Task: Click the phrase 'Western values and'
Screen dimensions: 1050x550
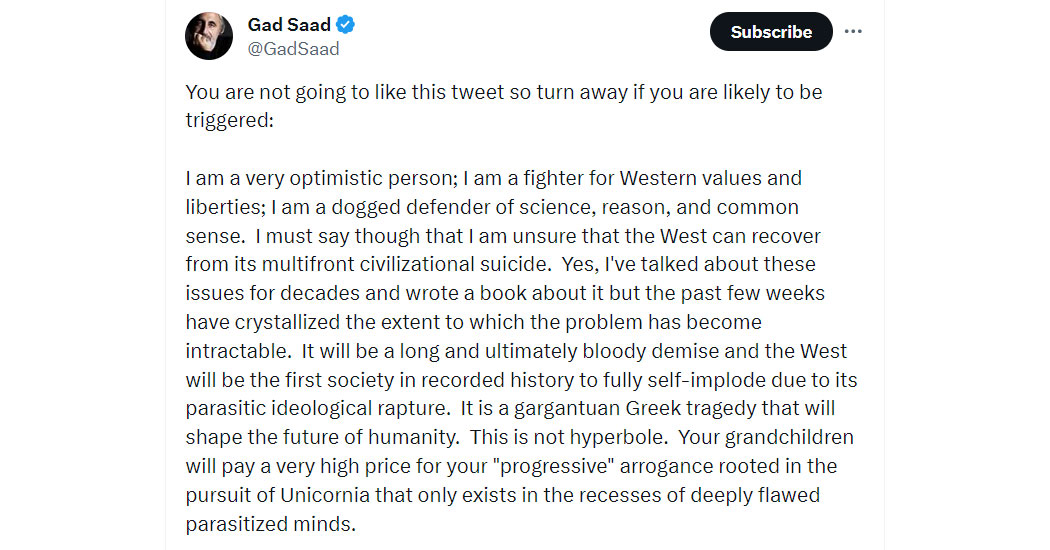Action: [710, 178]
